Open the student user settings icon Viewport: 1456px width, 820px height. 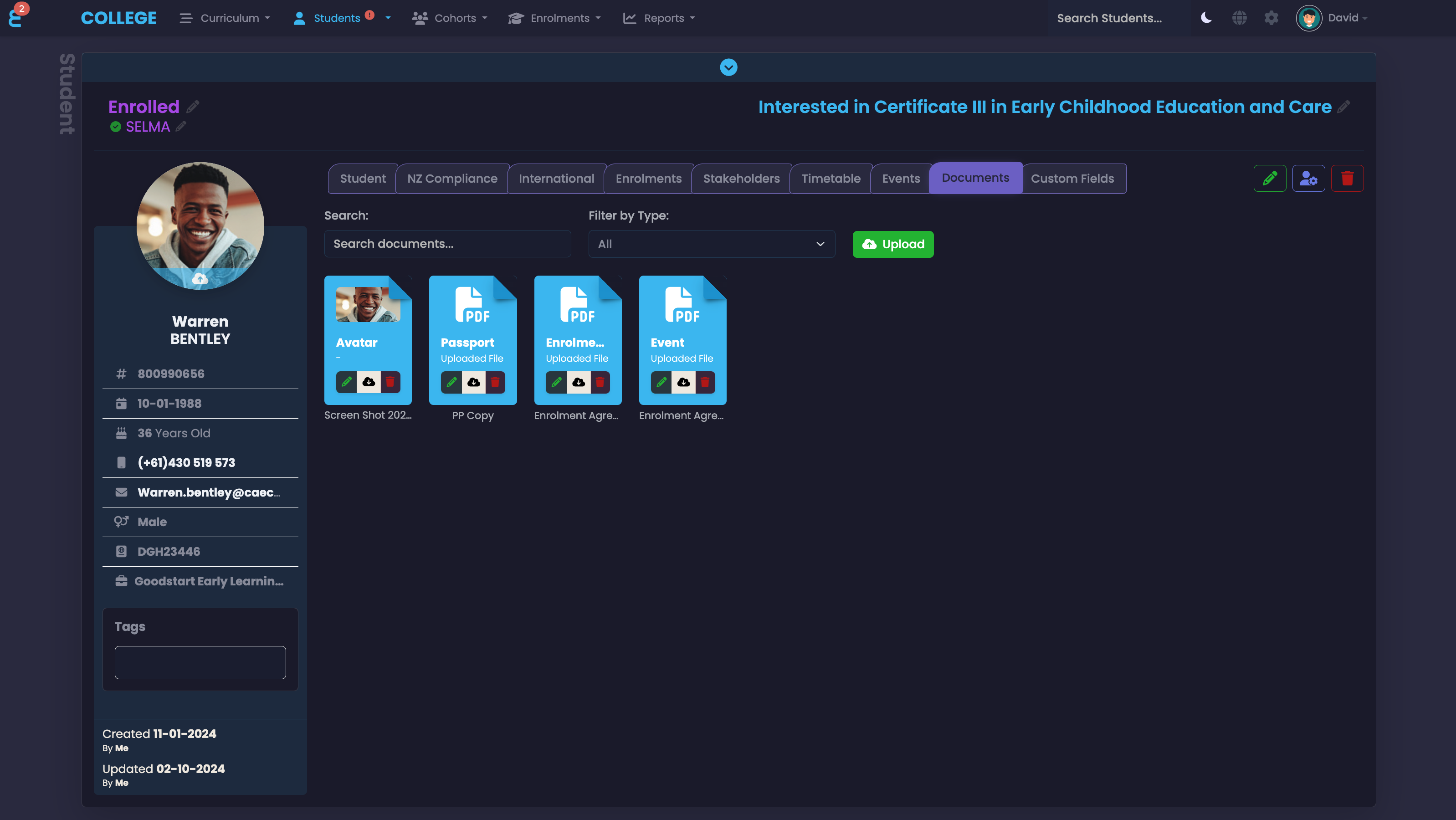point(1308,179)
